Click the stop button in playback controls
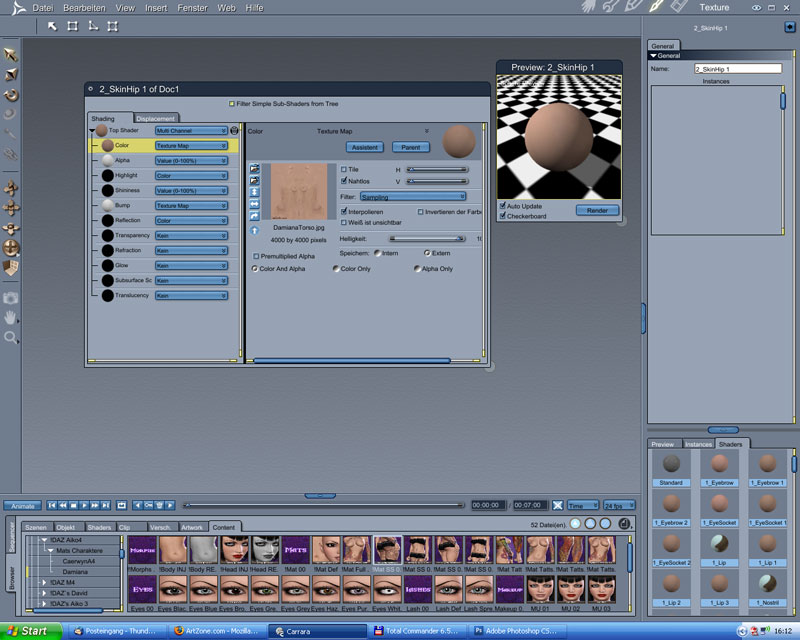The width and height of the screenshot is (800, 640). 73,505
